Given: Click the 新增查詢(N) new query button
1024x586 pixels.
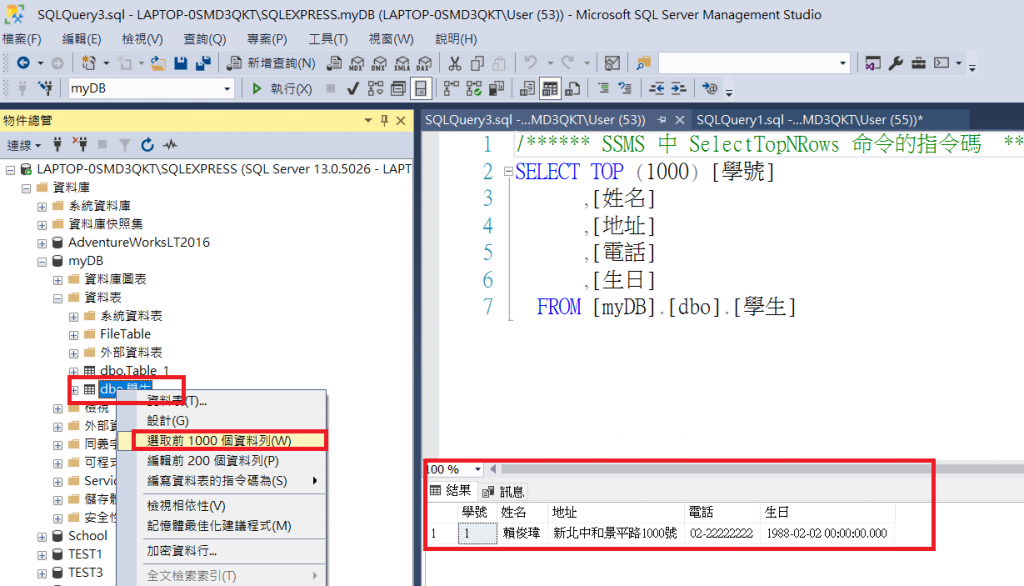Looking at the screenshot, I should (272, 63).
